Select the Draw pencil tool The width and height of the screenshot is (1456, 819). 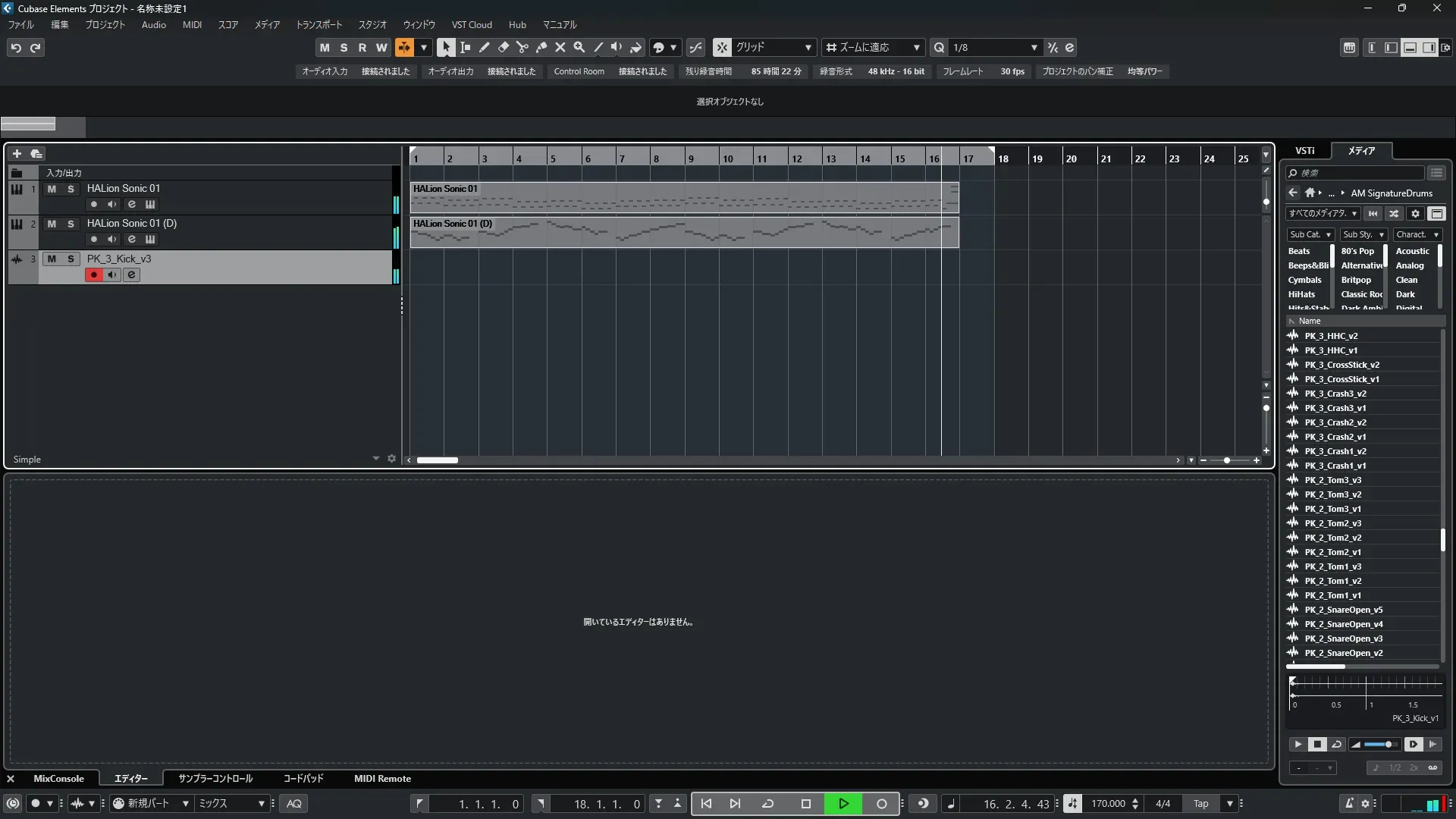(x=485, y=47)
